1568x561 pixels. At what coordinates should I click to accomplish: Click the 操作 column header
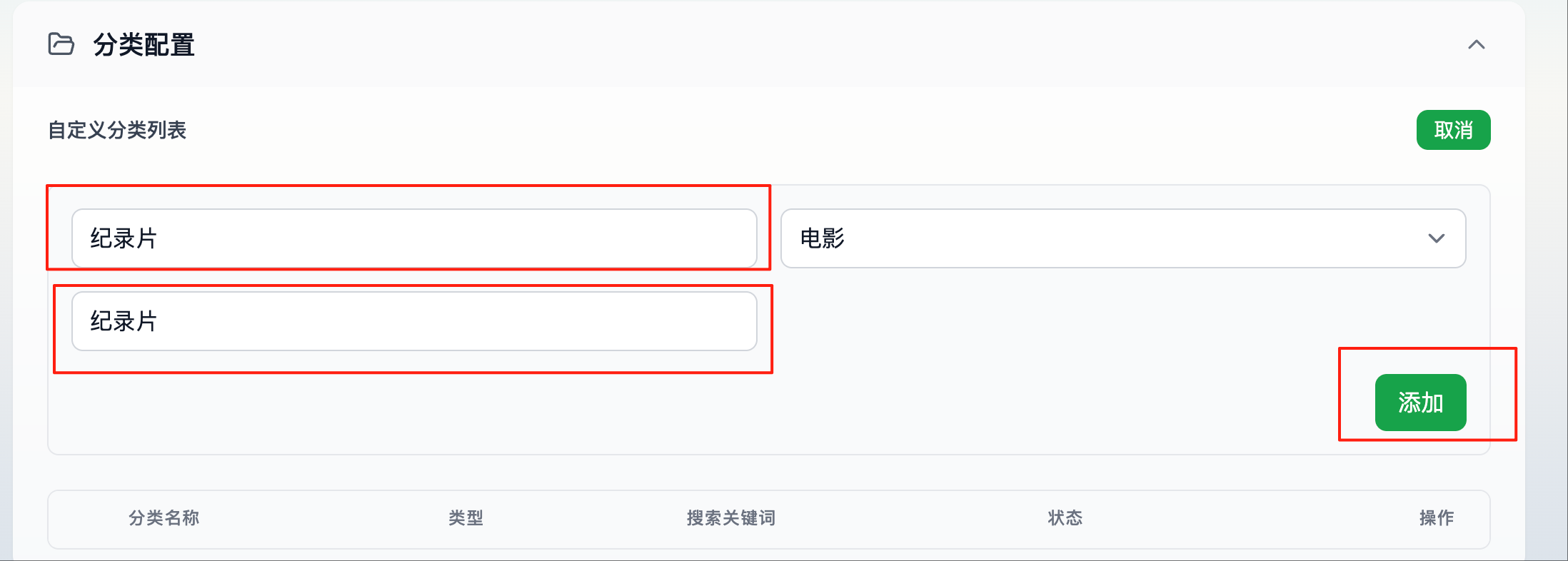point(1437,517)
